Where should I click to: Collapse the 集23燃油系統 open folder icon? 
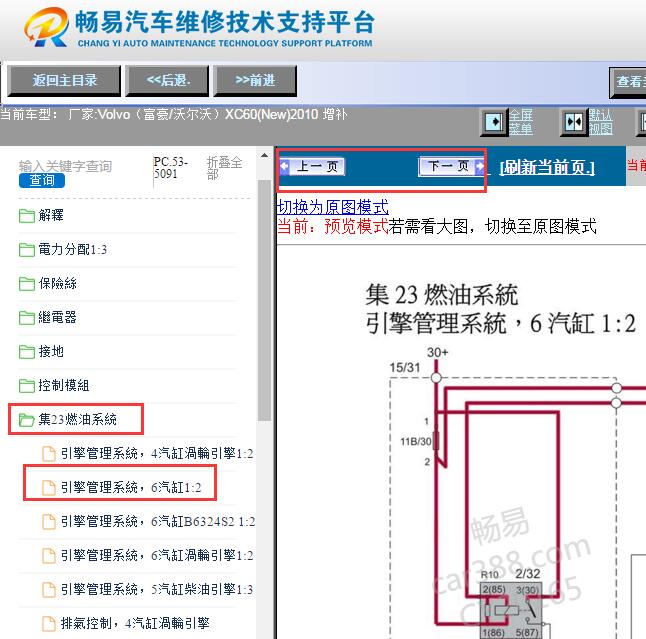pyautogui.click(x=27, y=420)
